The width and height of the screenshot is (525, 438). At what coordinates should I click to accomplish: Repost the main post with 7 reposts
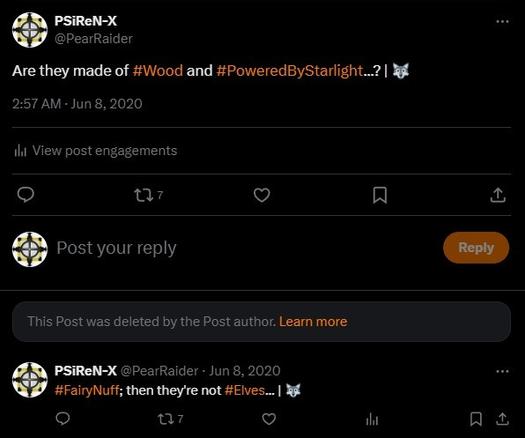[148, 195]
